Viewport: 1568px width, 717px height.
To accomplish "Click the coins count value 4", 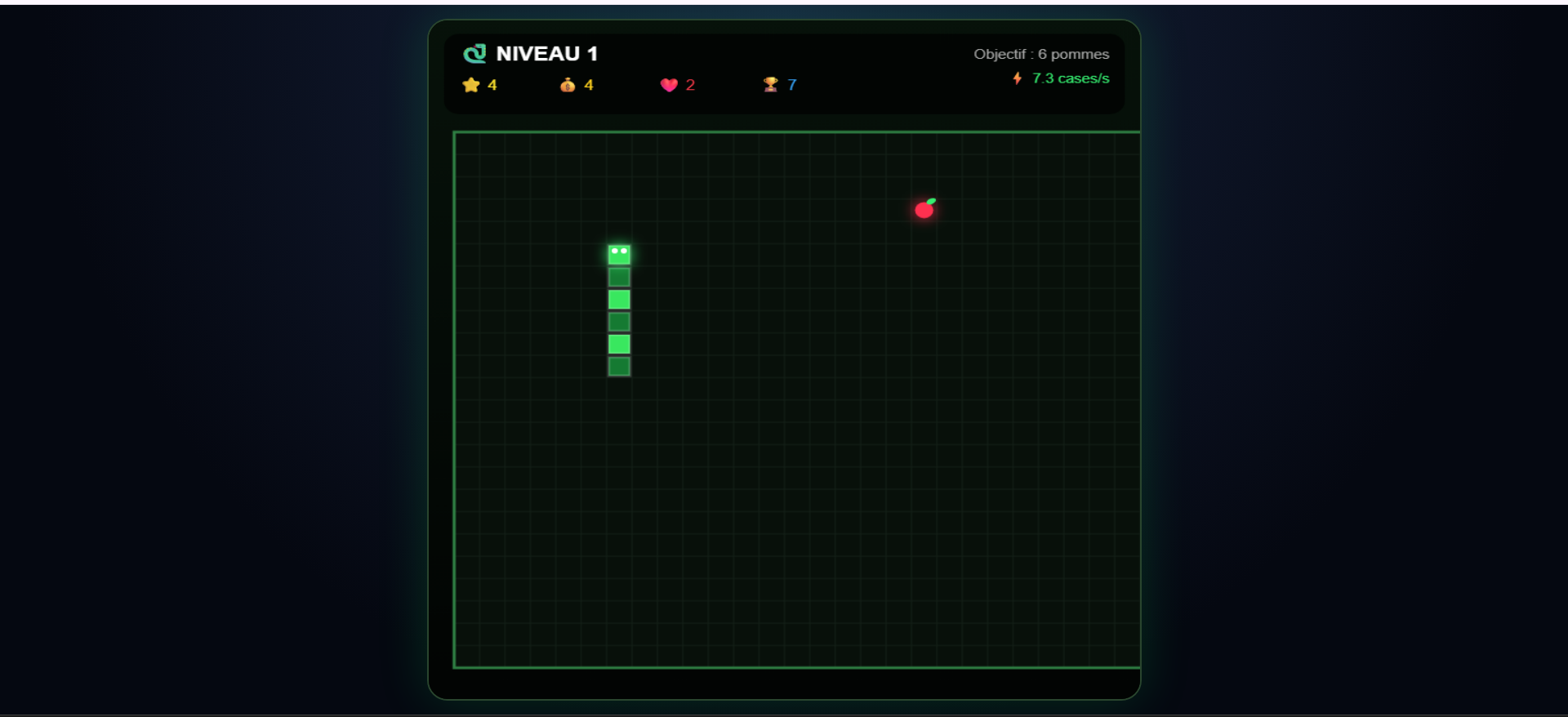I will coord(588,85).
